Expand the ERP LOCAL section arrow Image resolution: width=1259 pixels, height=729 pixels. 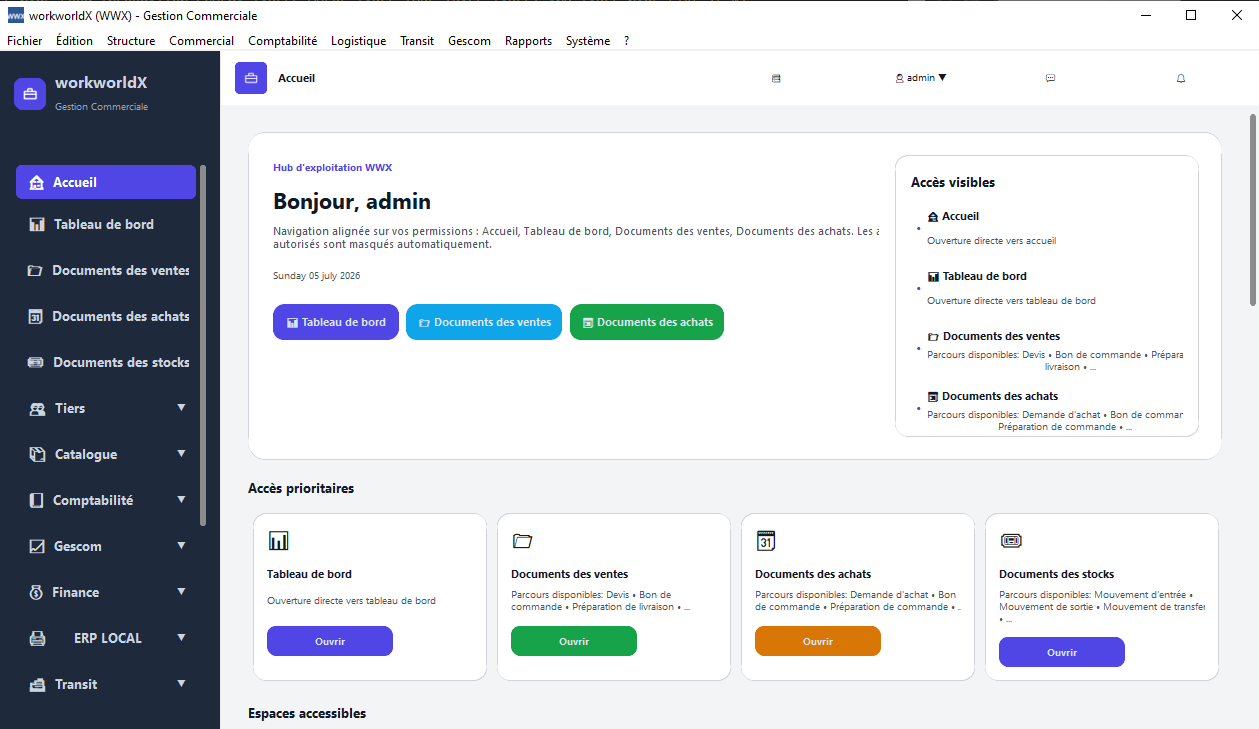181,638
